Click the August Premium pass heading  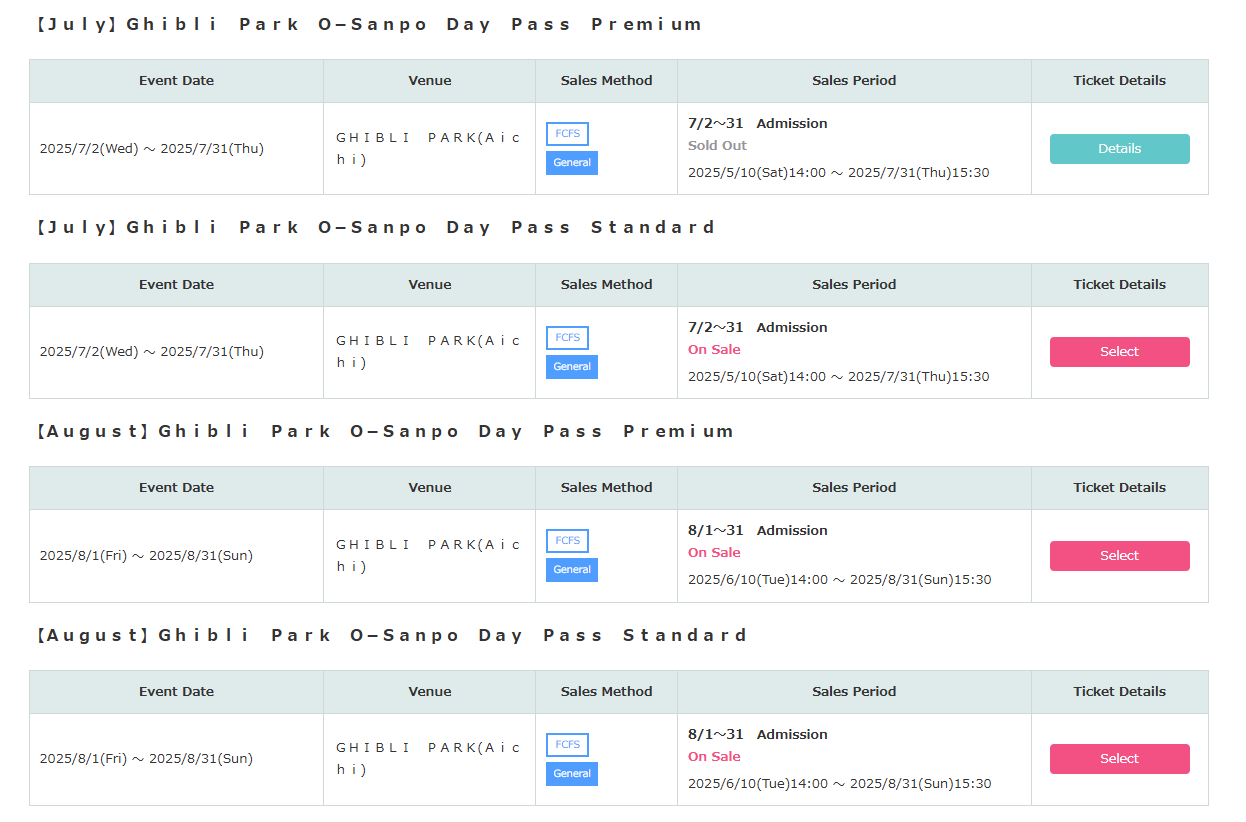pos(384,432)
